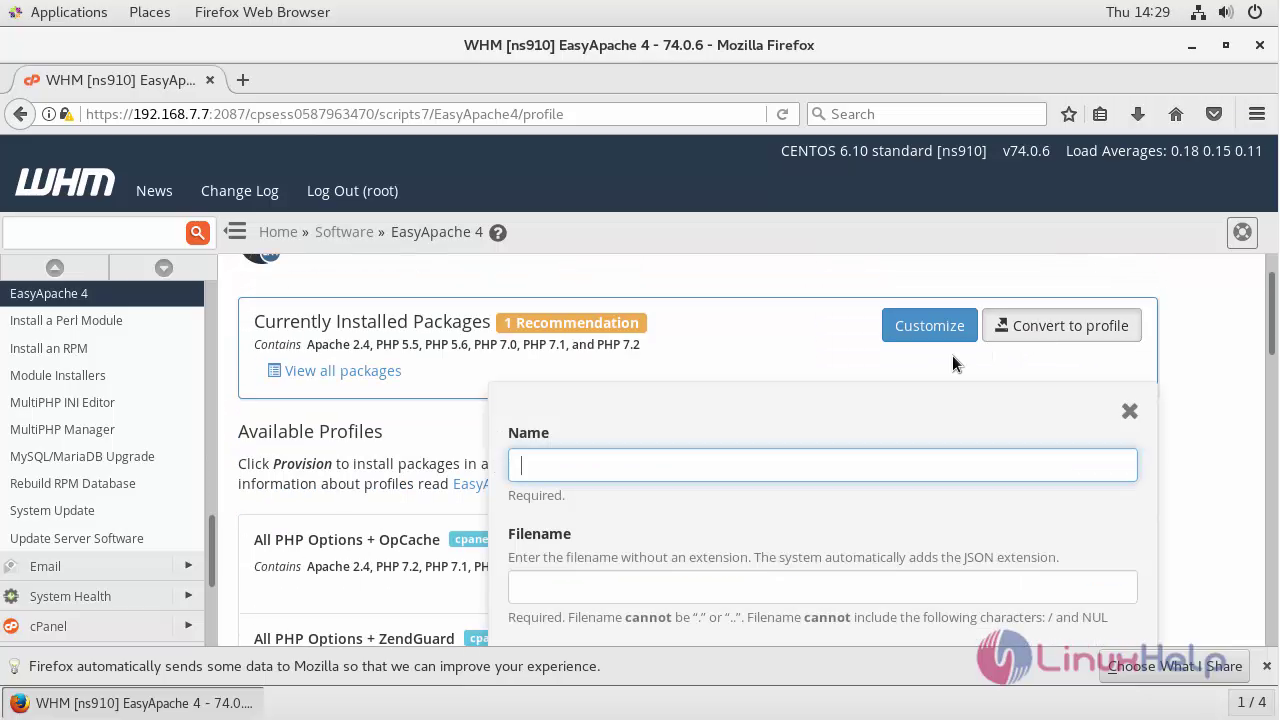Open Firefox bookmarks list icon
The height and width of the screenshot is (720, 1280).
1100,114
